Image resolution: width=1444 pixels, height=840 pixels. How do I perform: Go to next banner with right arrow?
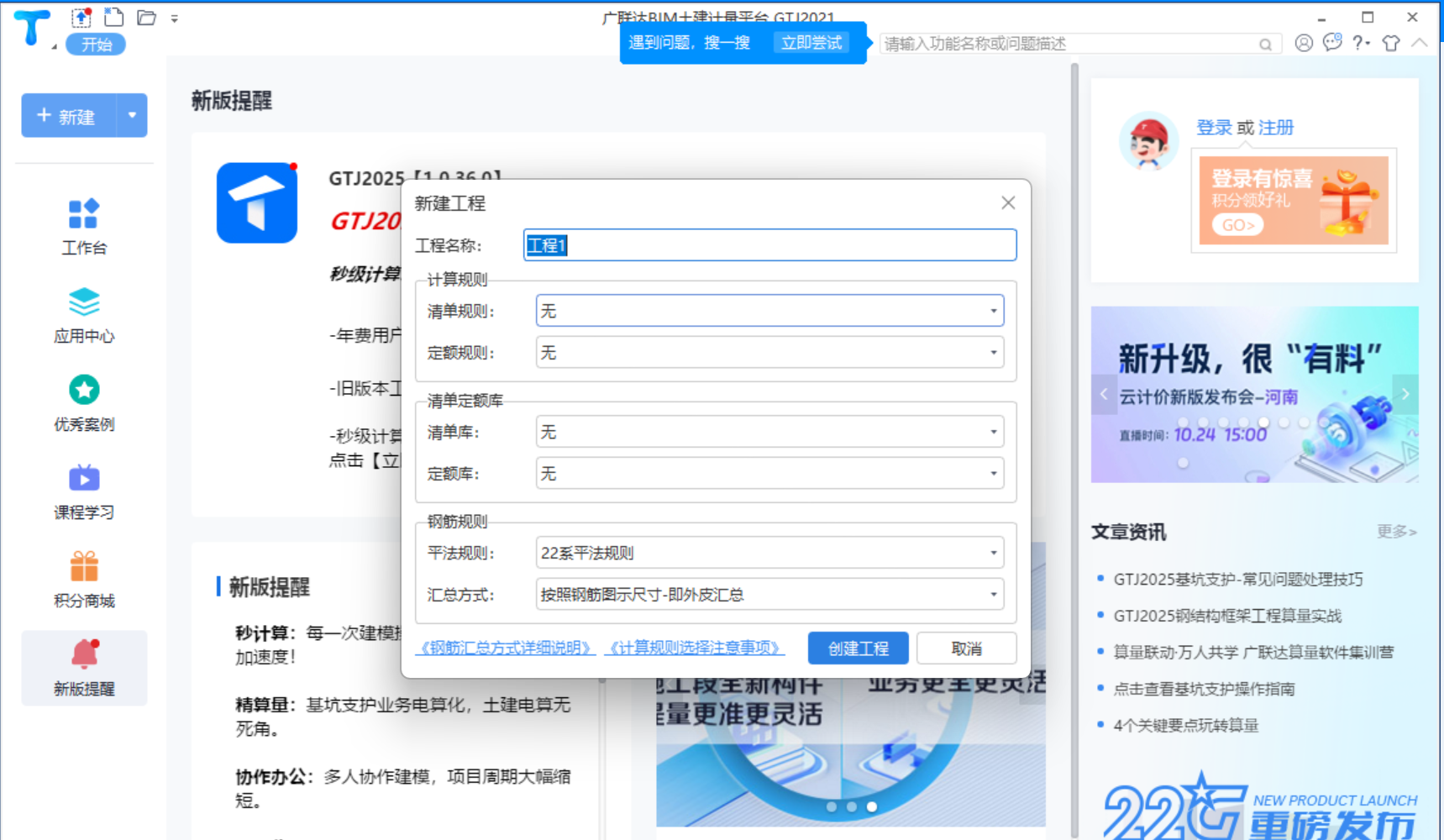[1405, 394]
